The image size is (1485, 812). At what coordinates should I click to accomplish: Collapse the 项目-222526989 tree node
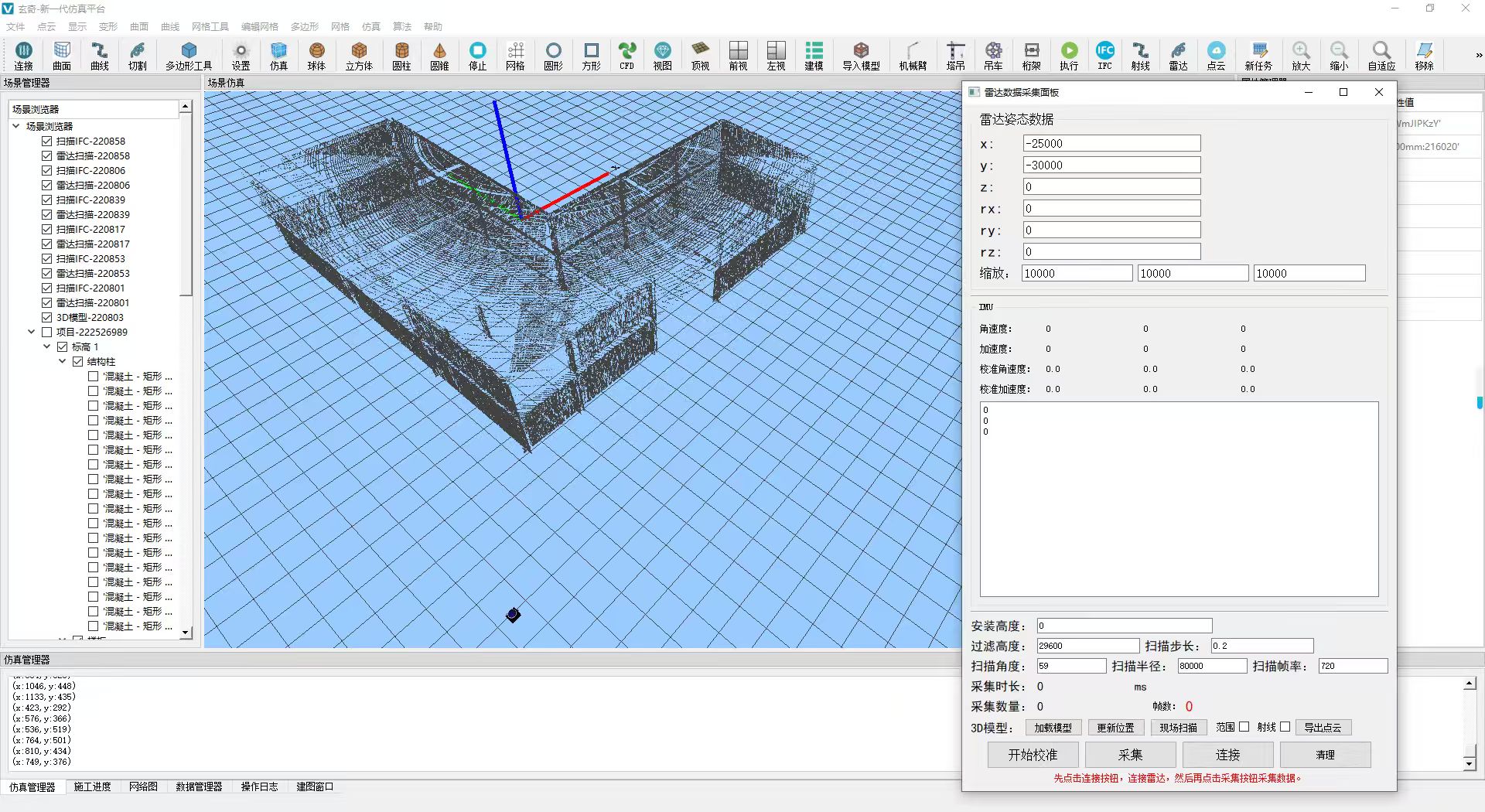(x=32, y=333)
